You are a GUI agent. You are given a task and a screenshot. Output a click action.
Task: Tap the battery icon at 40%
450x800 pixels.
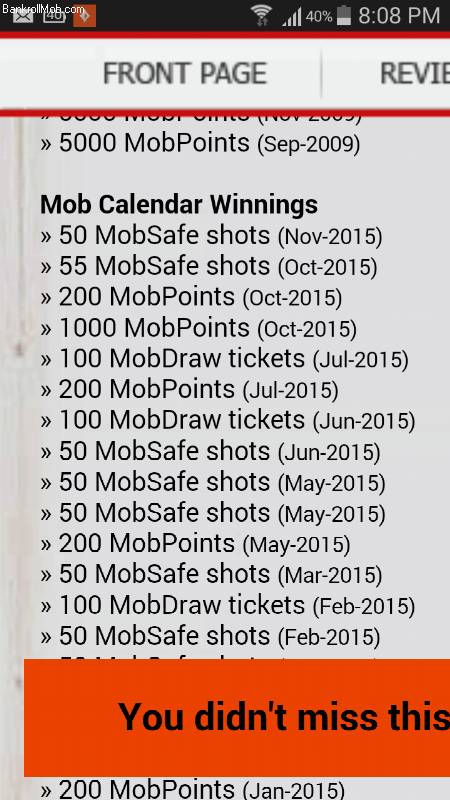coord(344,15)
